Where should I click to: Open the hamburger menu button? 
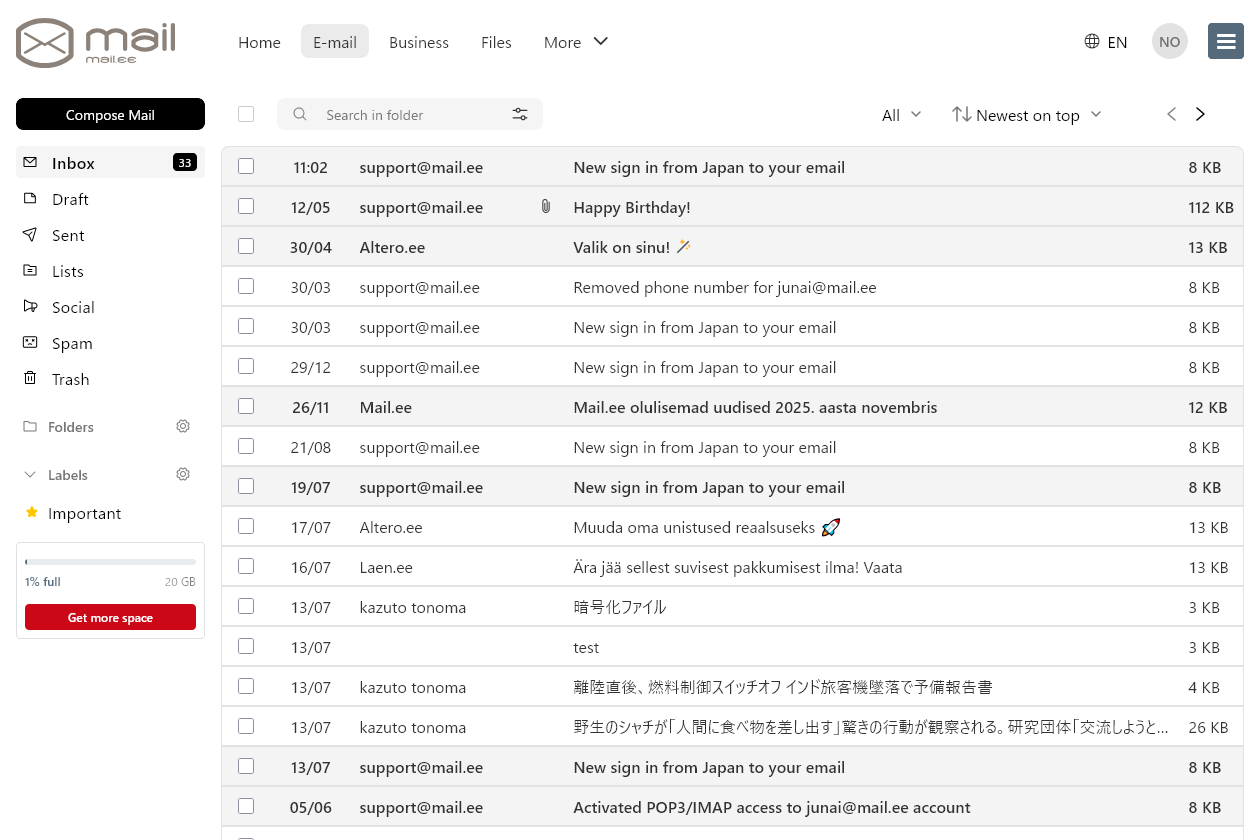tap(1226, 42)
